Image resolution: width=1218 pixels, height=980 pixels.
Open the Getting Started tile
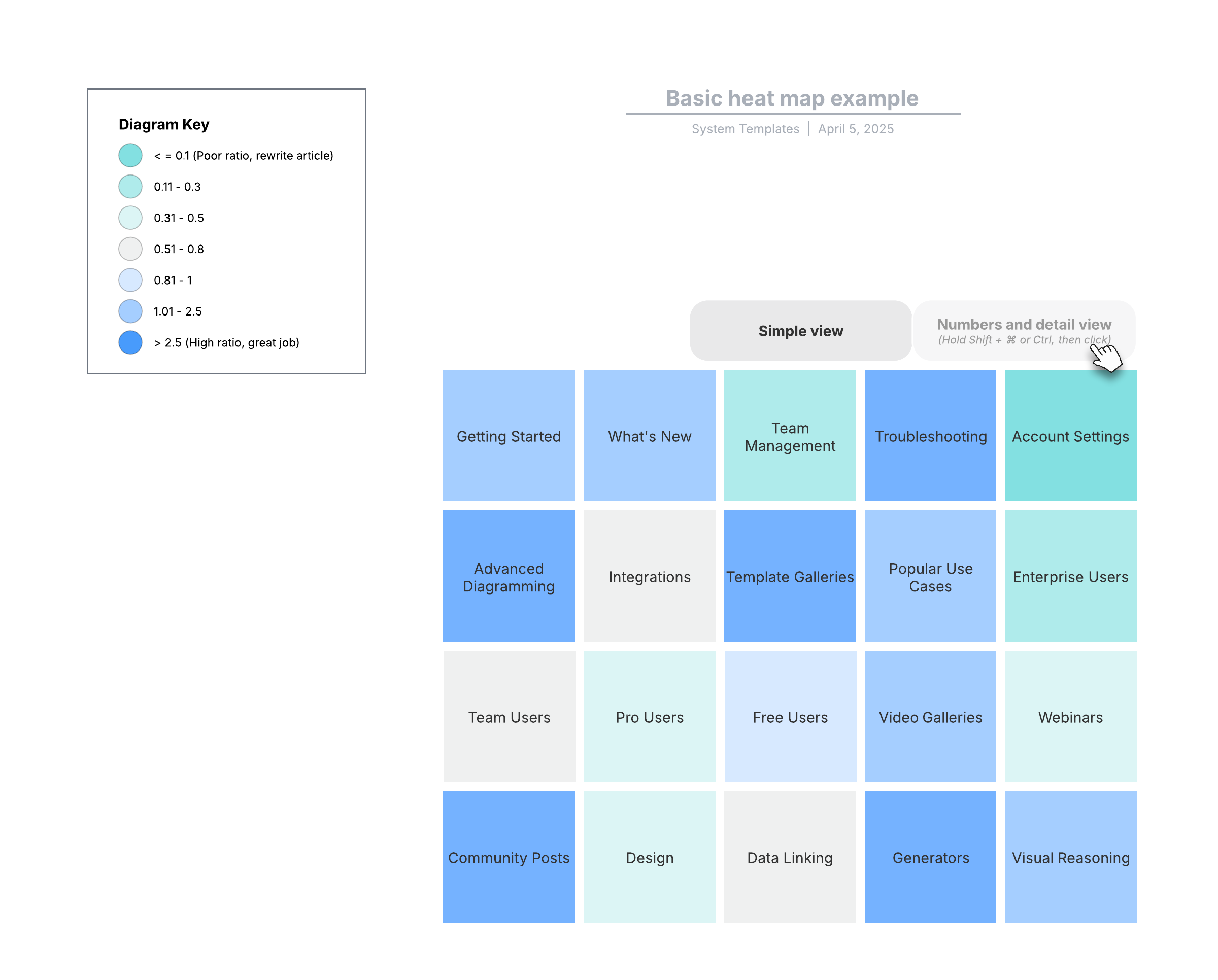(509, 436)
